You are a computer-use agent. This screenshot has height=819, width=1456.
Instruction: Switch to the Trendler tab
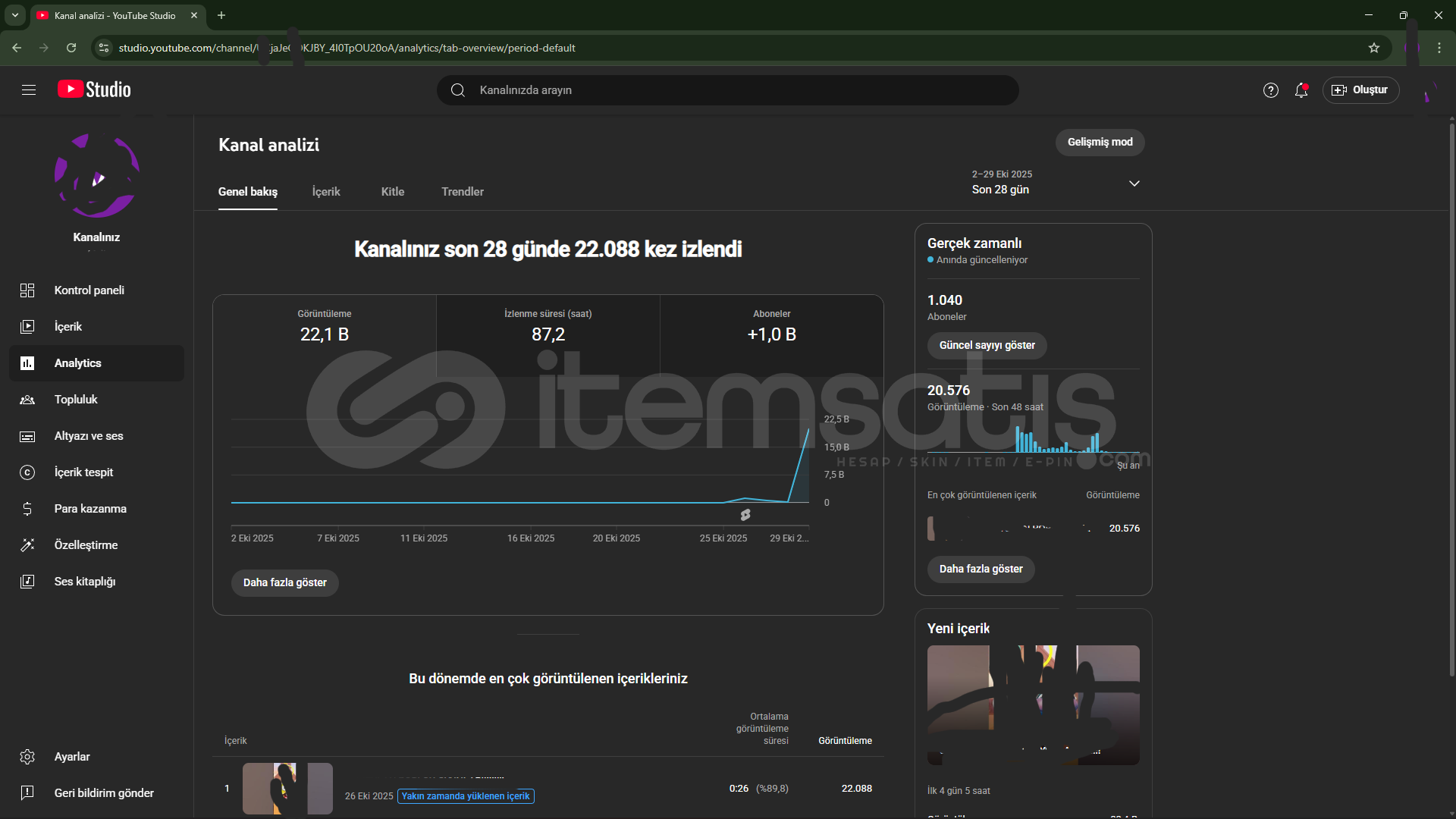462,192
